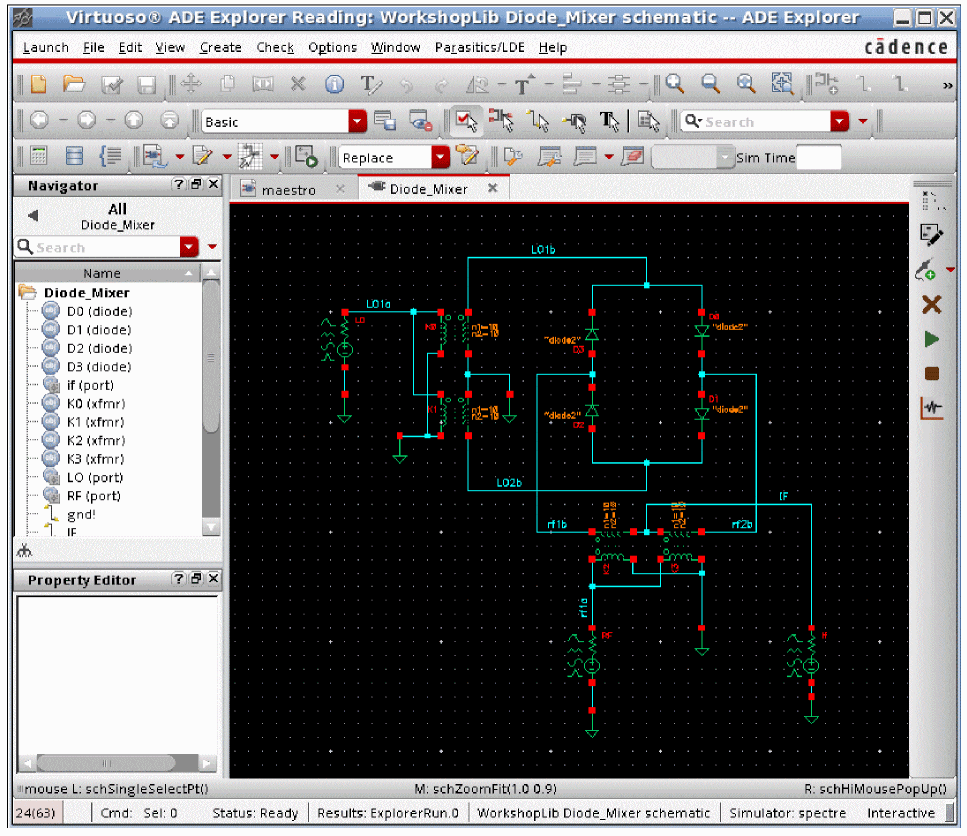Open the Basic workspace dropdown

tap(358, 121)
